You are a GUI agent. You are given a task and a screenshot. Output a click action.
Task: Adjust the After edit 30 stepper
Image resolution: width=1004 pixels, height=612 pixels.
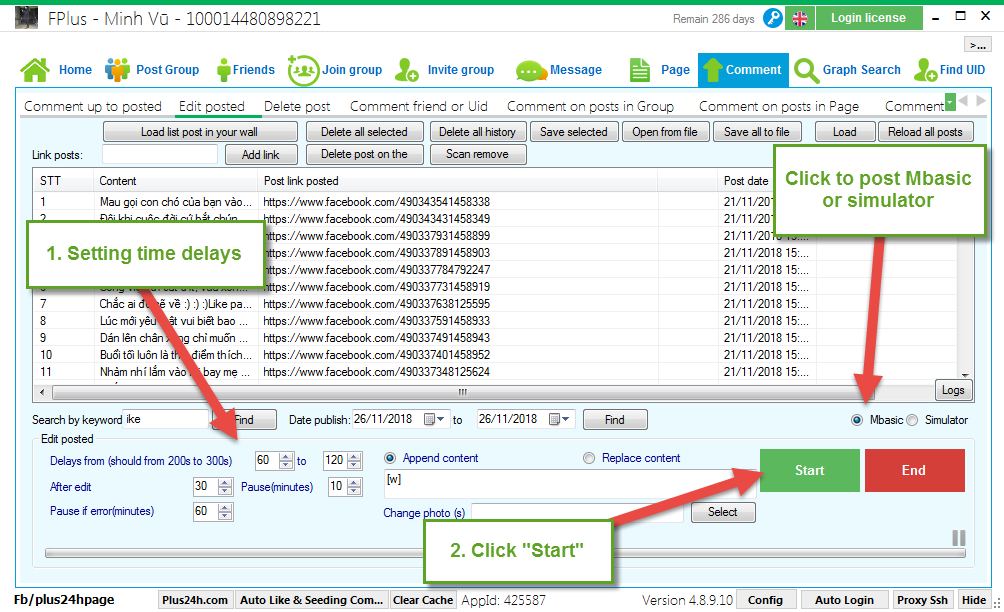click(224, 487)
